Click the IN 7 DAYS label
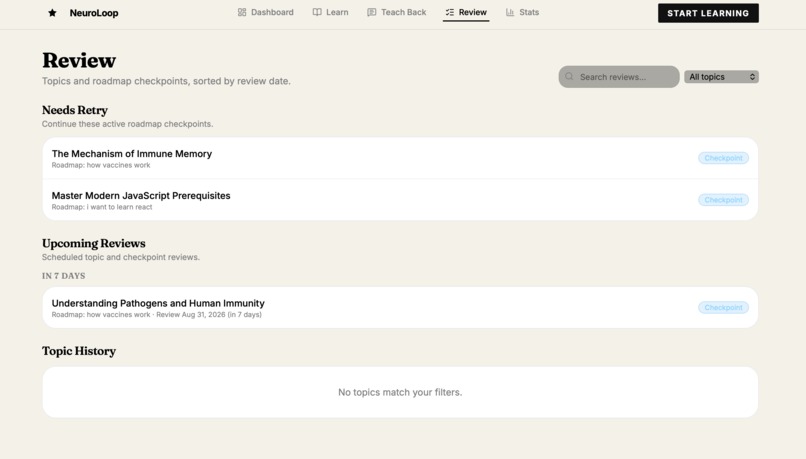This screenshot has height=459, width=806. 64,276
